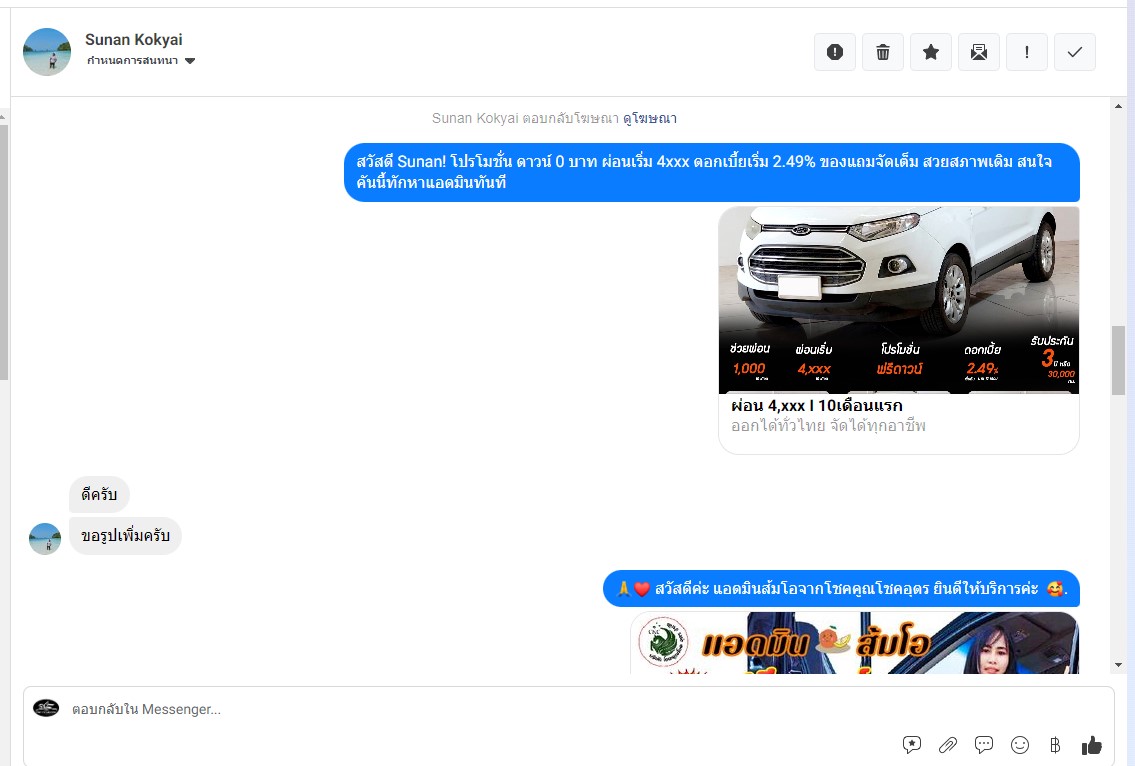Click ad subtitle ออกได้ทั่วไทย จัดได้ทุกอาชีพ
Viewport: 1135px width, 766px height.
[x=828, y=426]
